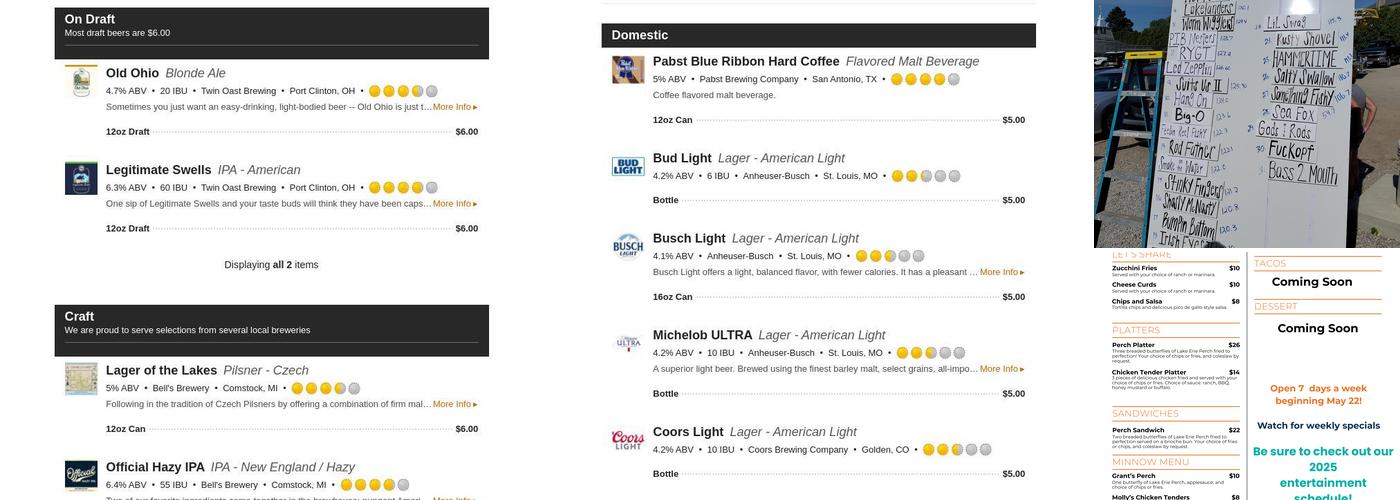
Task: Click the Pabst Blue Ribbon logo
Action: 628,70
